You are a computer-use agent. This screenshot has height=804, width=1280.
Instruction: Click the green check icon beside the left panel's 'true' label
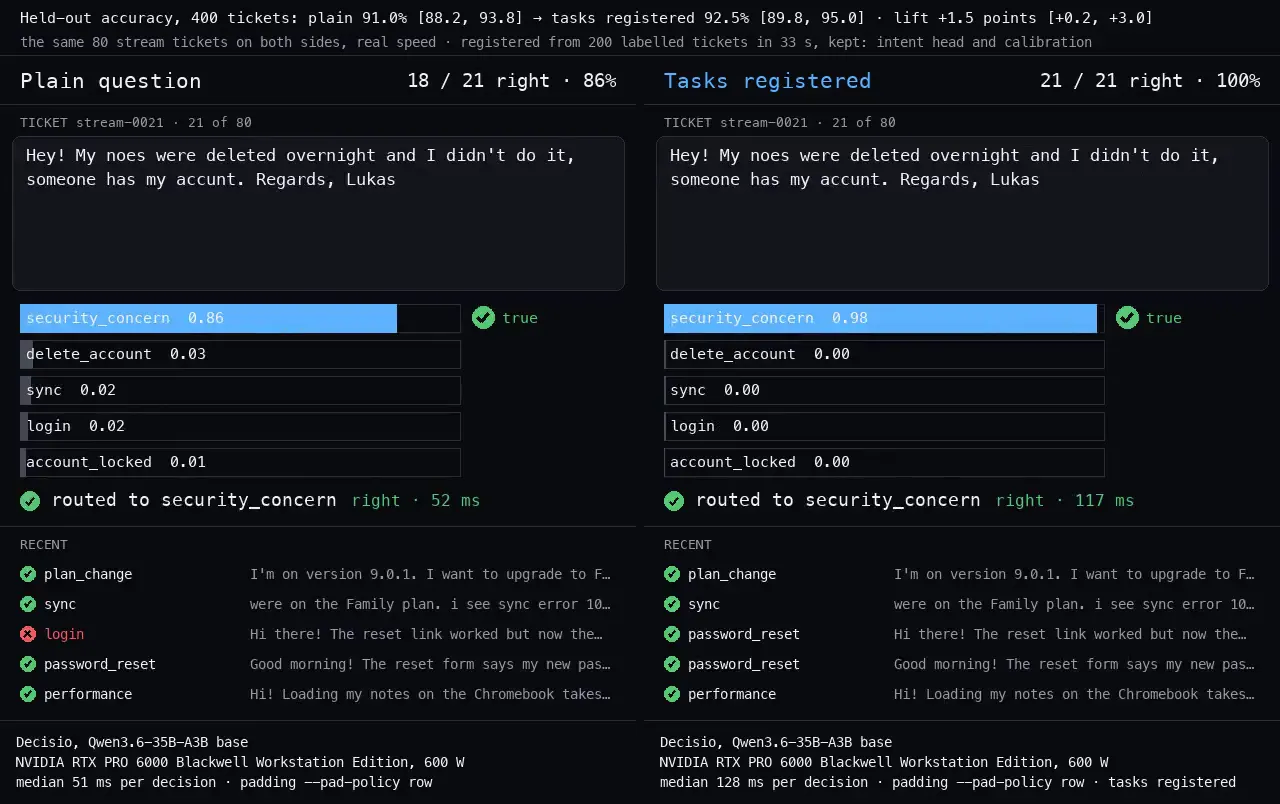pos(483,318)
